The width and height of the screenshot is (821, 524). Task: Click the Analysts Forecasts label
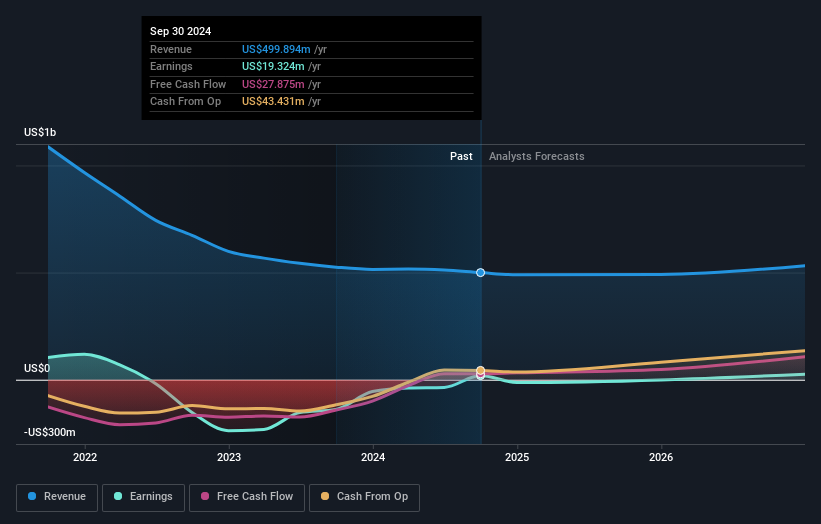point(537,156)
